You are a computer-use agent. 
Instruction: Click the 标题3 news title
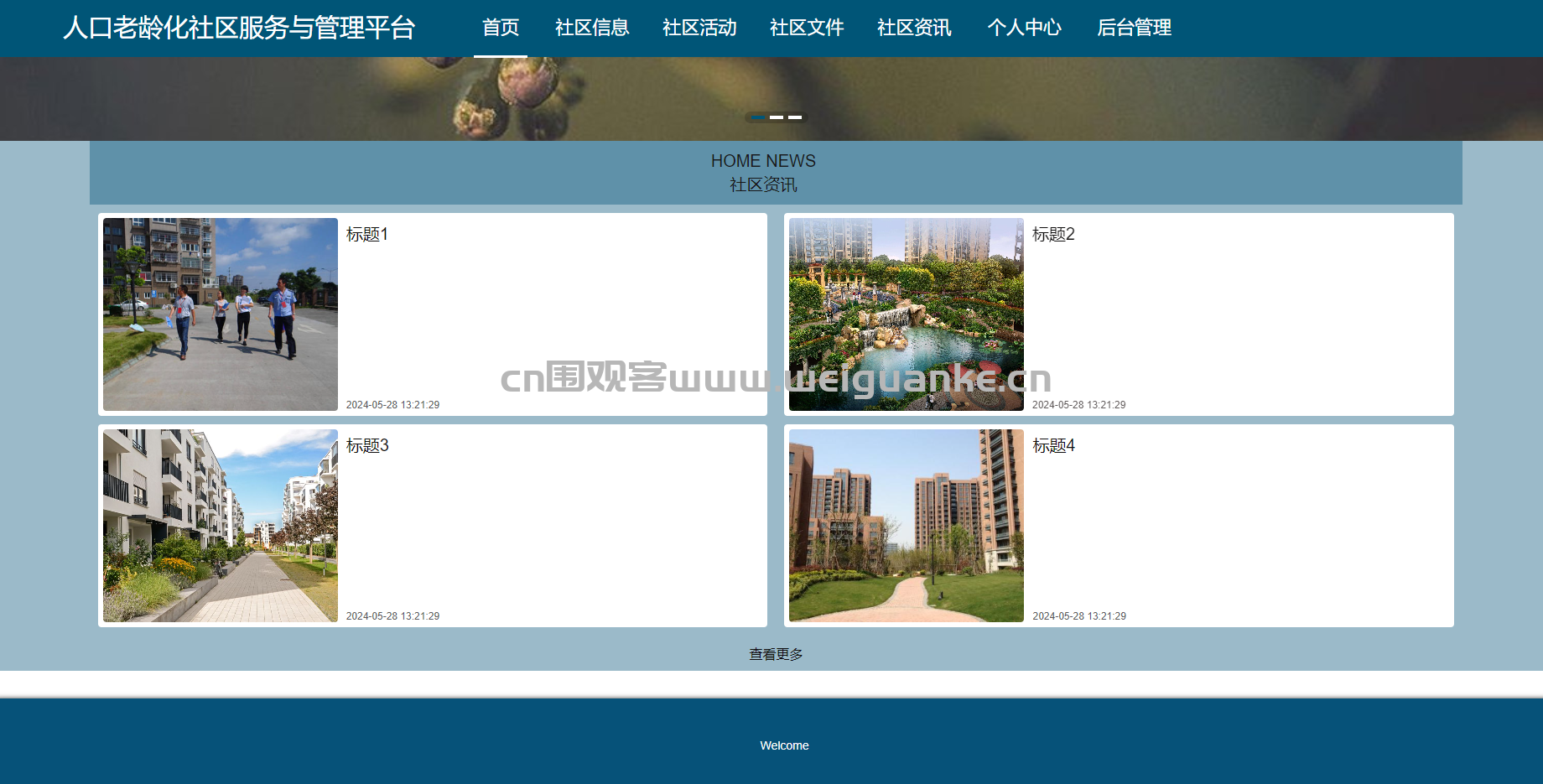(367, 446)
